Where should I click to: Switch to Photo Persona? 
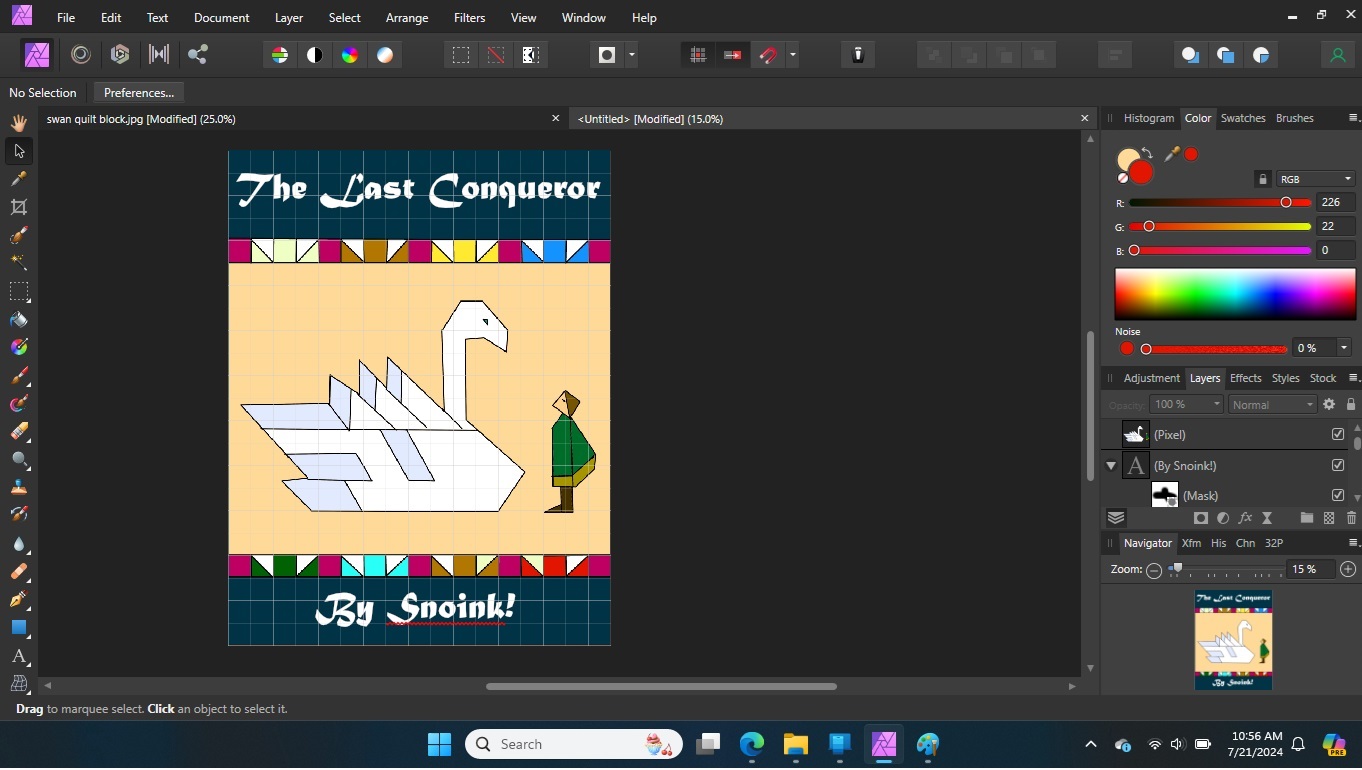(37, 55)
